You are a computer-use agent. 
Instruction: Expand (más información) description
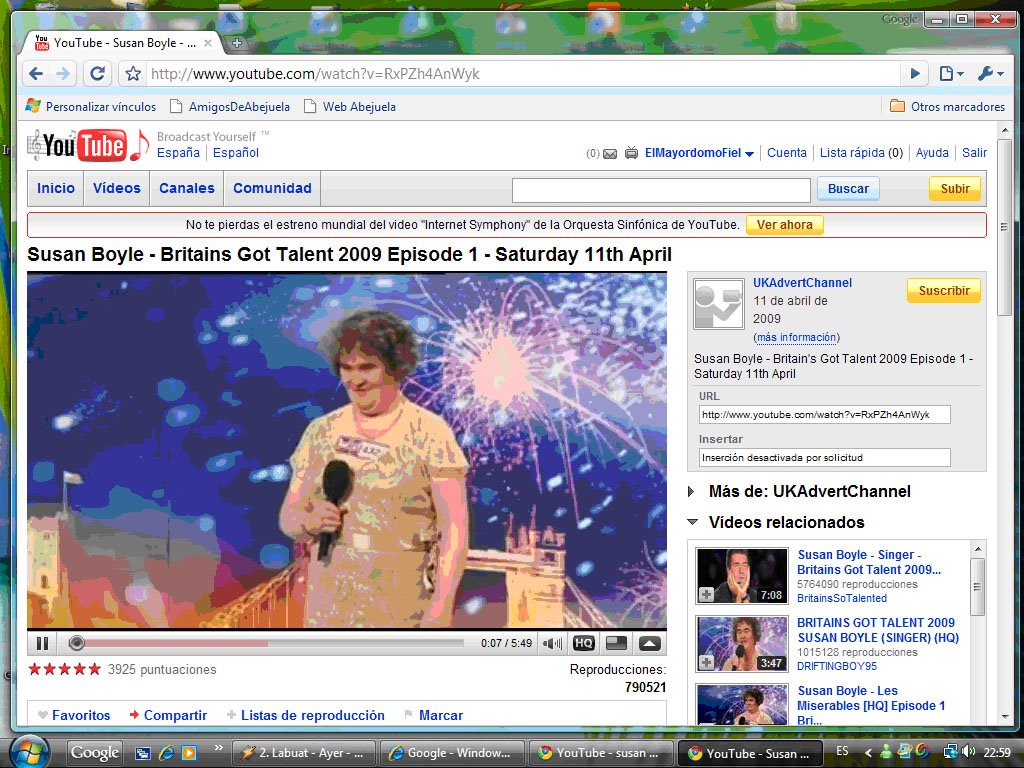tap(796, 337)
